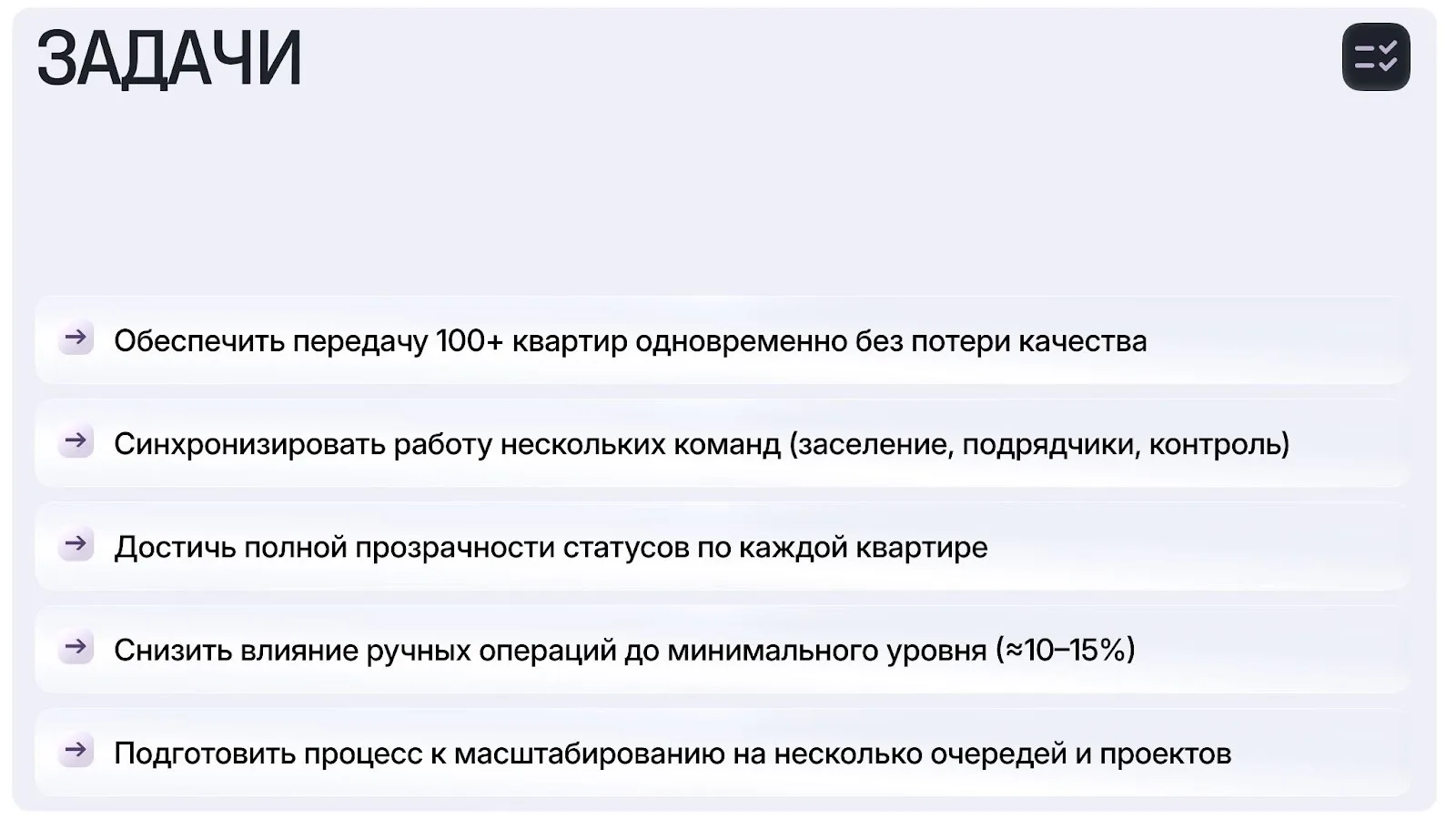1456x819 pixels.
Task: Click the word "качества" ending the first task
Action: pyautogui.click(x=1082, y=341)
